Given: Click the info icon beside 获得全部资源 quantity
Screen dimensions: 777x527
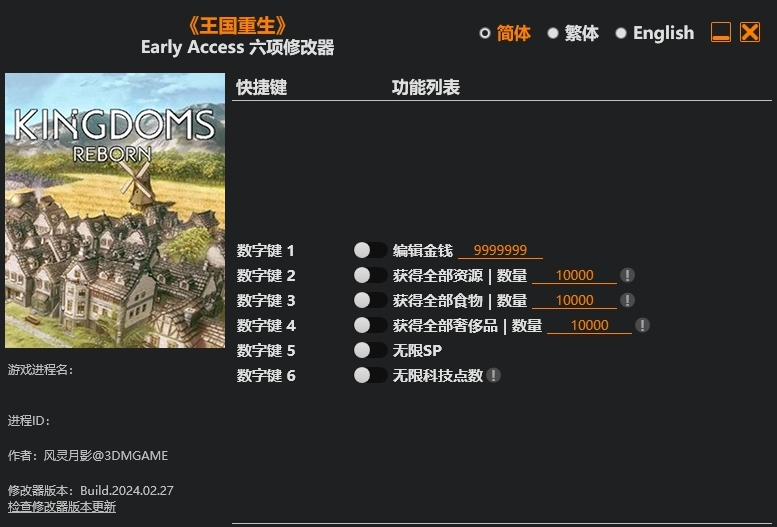Looking at the screenshot, I should [x=627, y=275].
